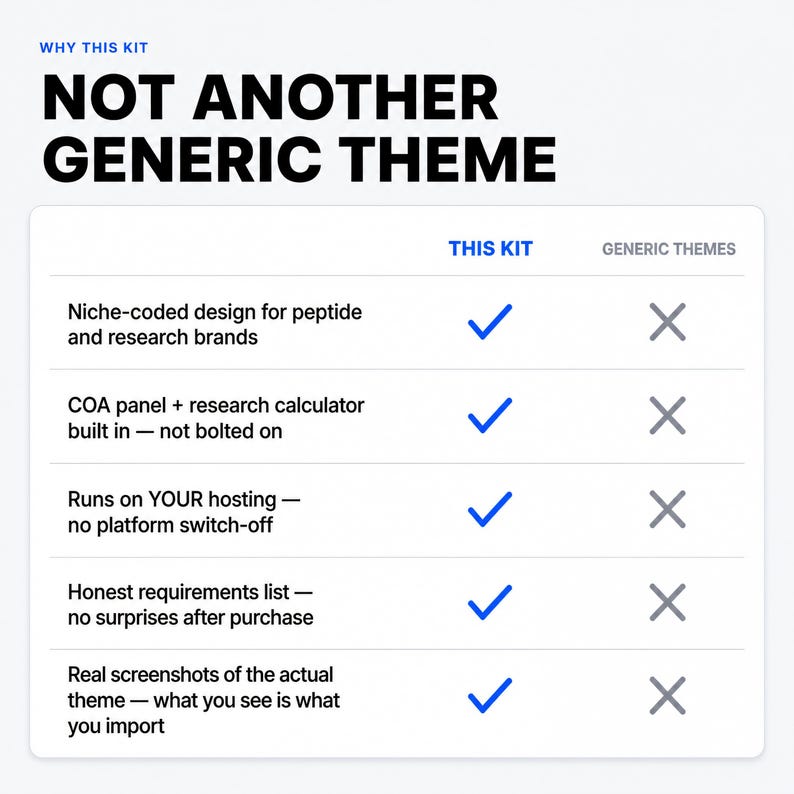The width and height of the screenshot is (794, 794).
Task: Select the gray X in the hosting row
Action: (x=667, y=509)
